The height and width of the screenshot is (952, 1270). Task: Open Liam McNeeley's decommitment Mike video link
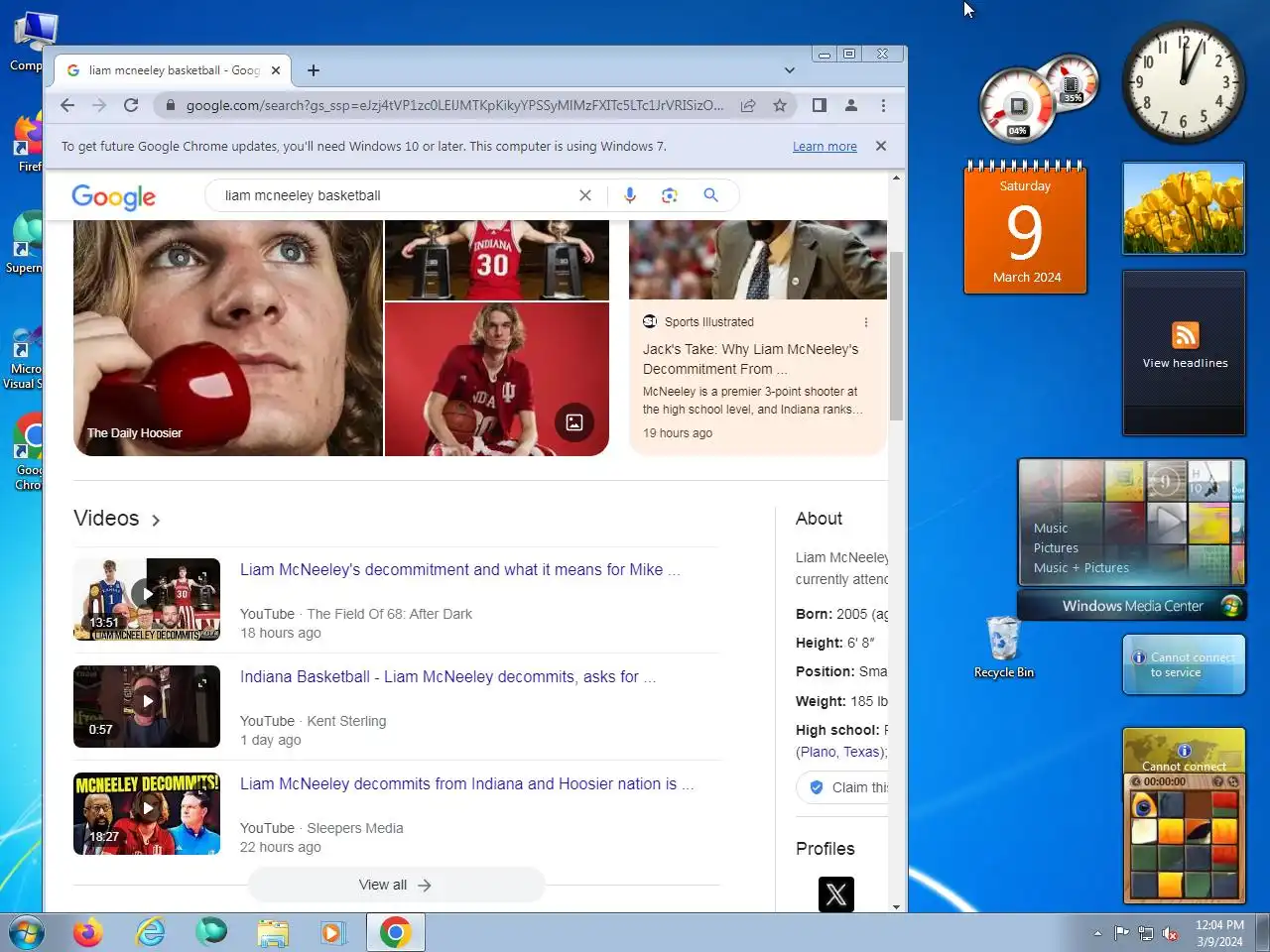point(459,570)
